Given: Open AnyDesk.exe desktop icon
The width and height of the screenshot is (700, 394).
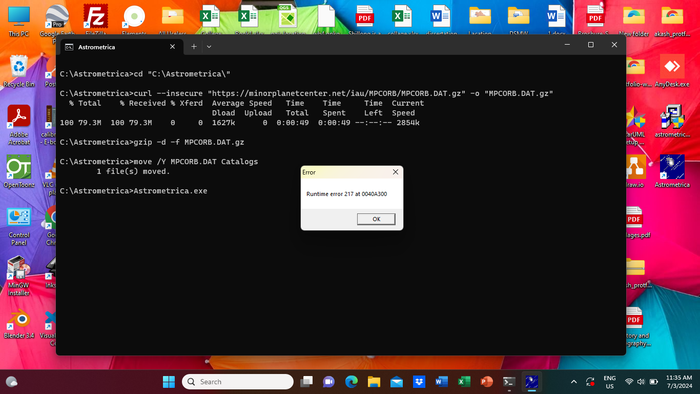Looking at the screenshot, I should coord(672,71).
